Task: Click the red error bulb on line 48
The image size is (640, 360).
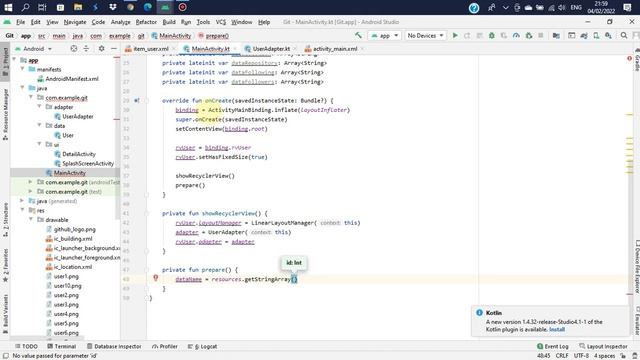Action: pyautogui.click(x=156, y=278)
